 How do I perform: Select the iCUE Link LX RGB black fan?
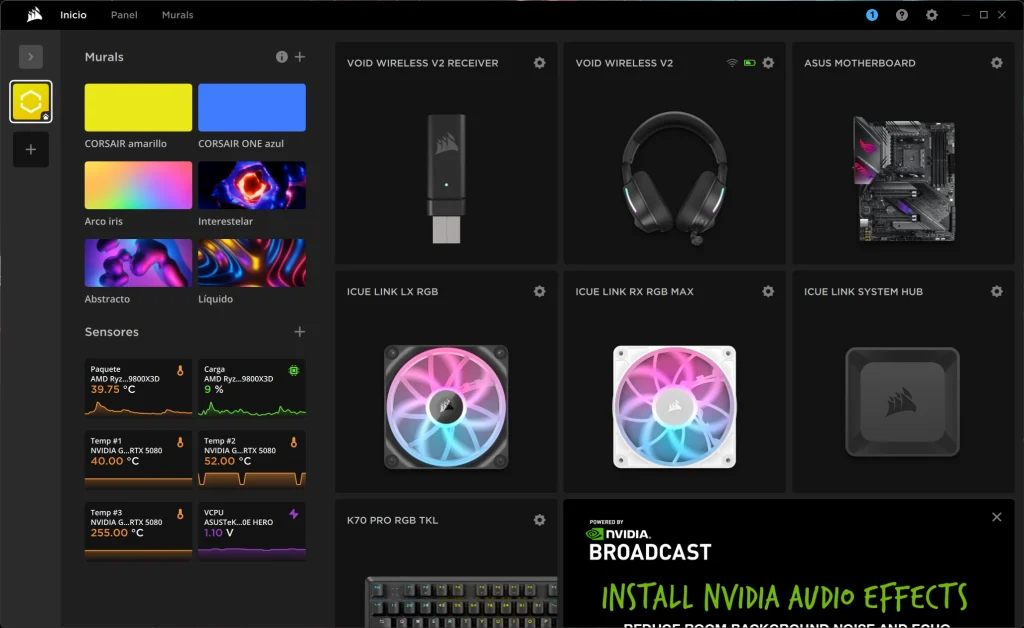click(446, 407)
